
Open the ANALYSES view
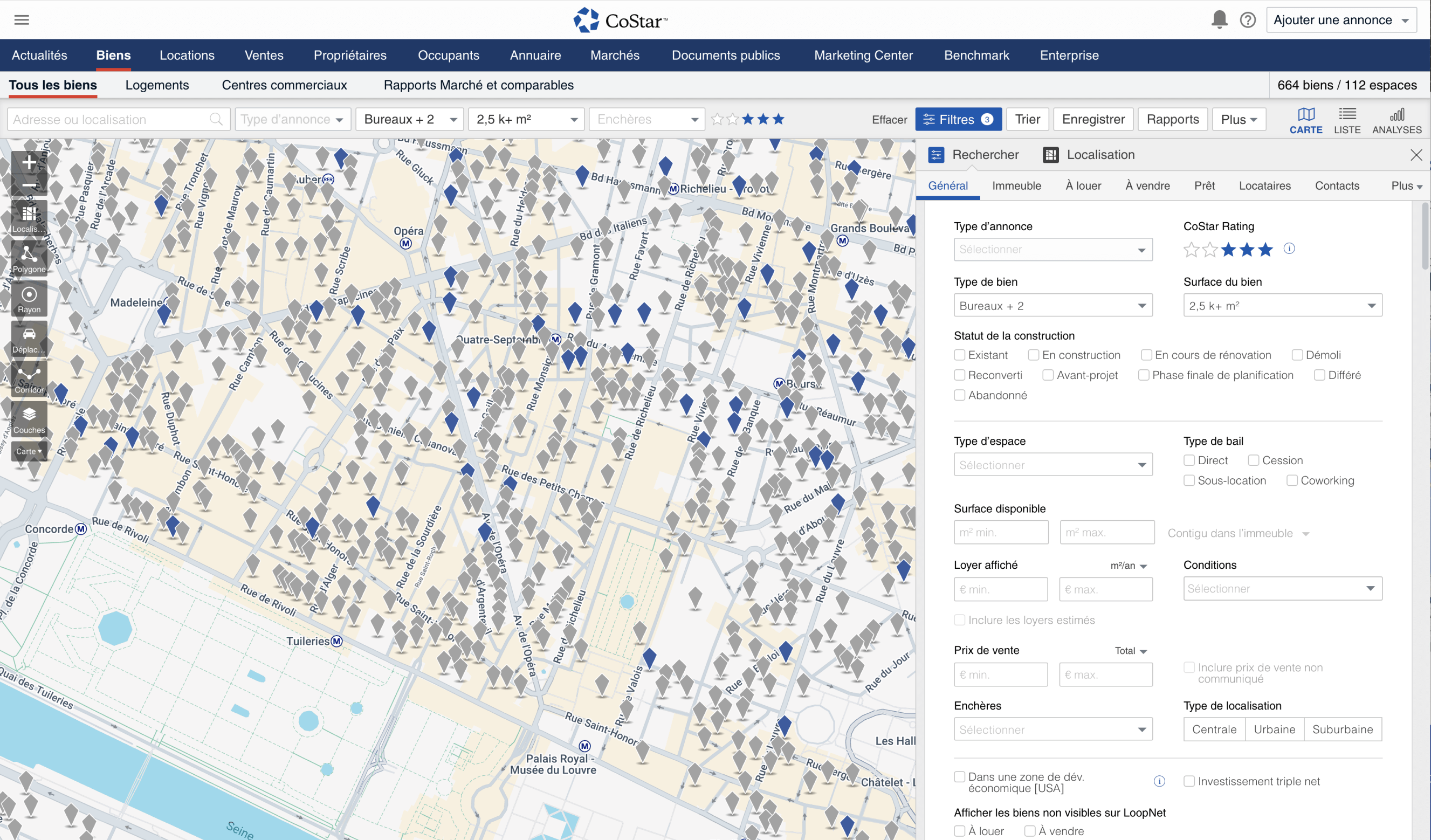1396,120
